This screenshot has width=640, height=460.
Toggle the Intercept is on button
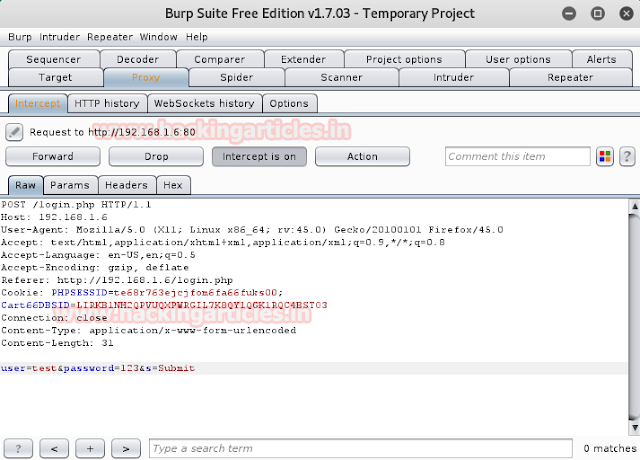(259, 156)
